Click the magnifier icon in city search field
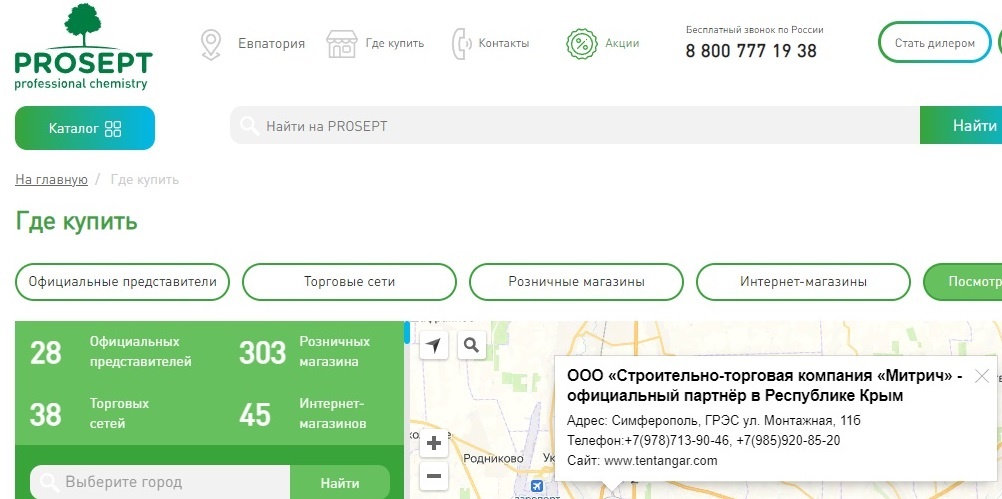This screenshot has height=499, width=1002. click(49, 482)
